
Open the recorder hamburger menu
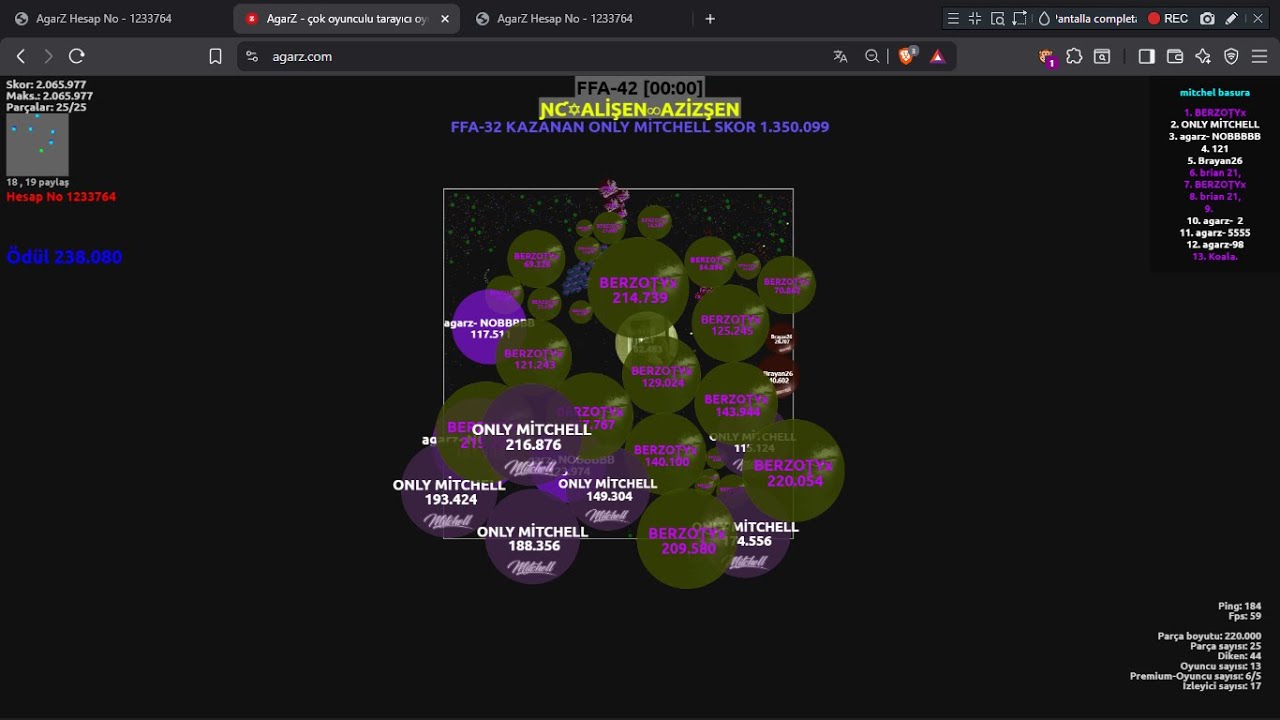click(x=953, y=18)
